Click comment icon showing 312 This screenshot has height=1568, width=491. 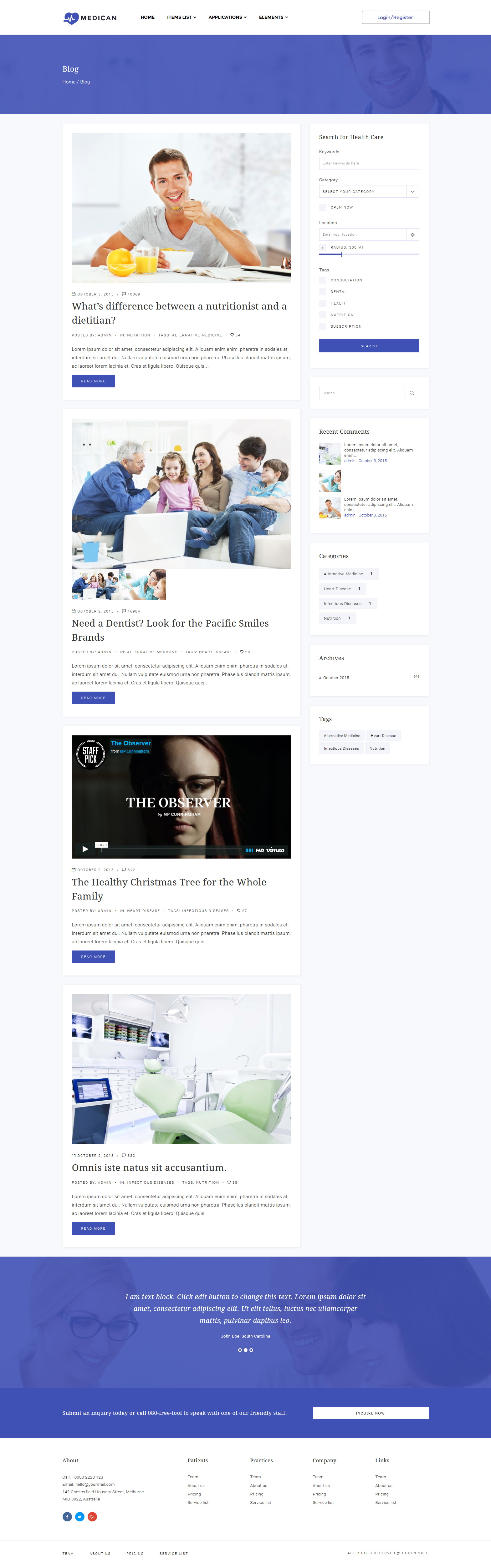[124, 869]
